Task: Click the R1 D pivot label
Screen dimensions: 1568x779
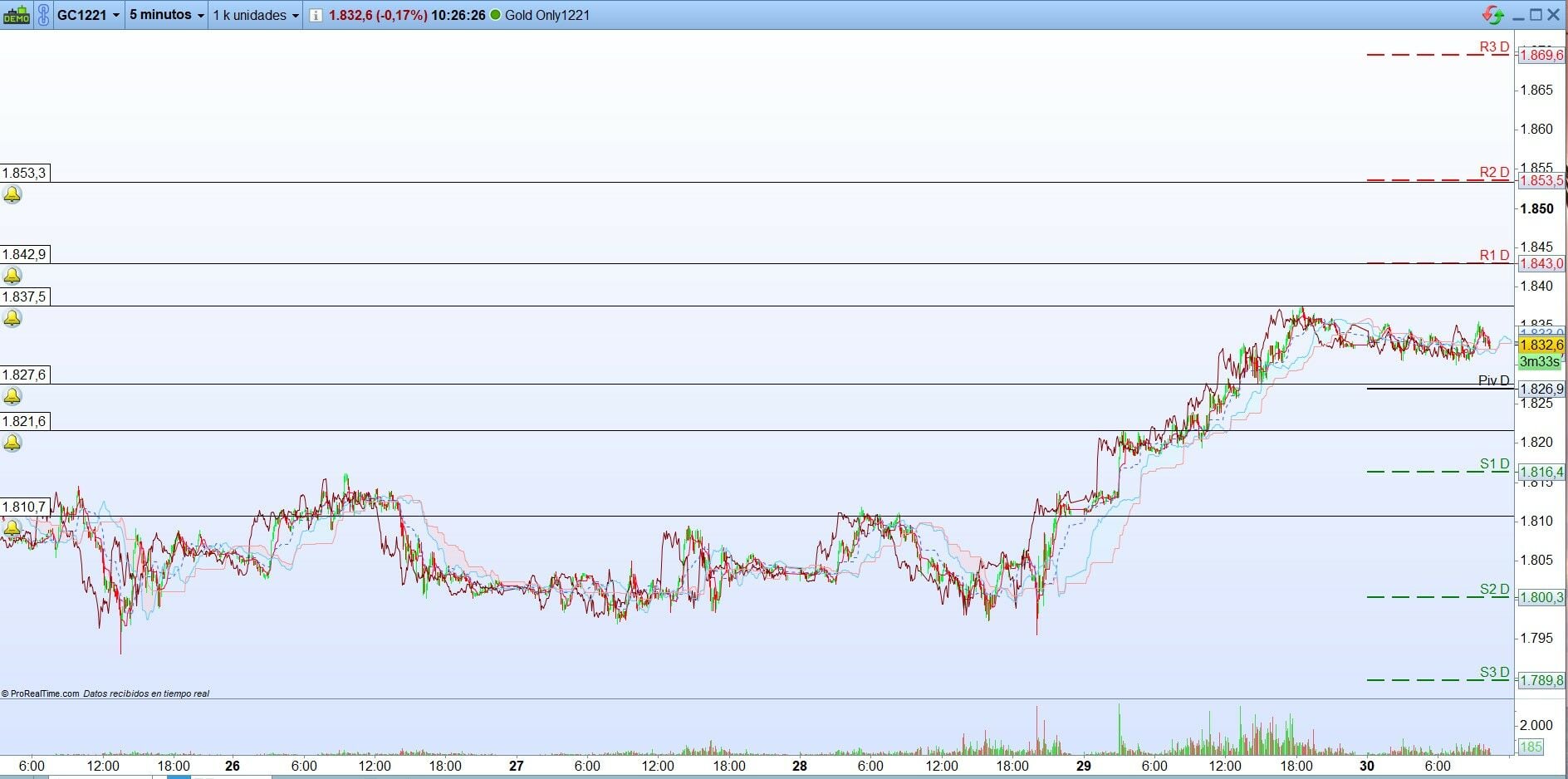Action: click(x=1494, y=256)
